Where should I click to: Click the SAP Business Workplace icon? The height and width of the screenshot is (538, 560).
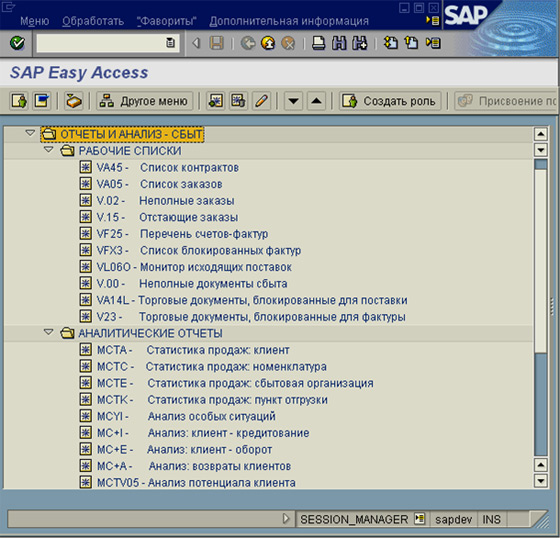74,101
